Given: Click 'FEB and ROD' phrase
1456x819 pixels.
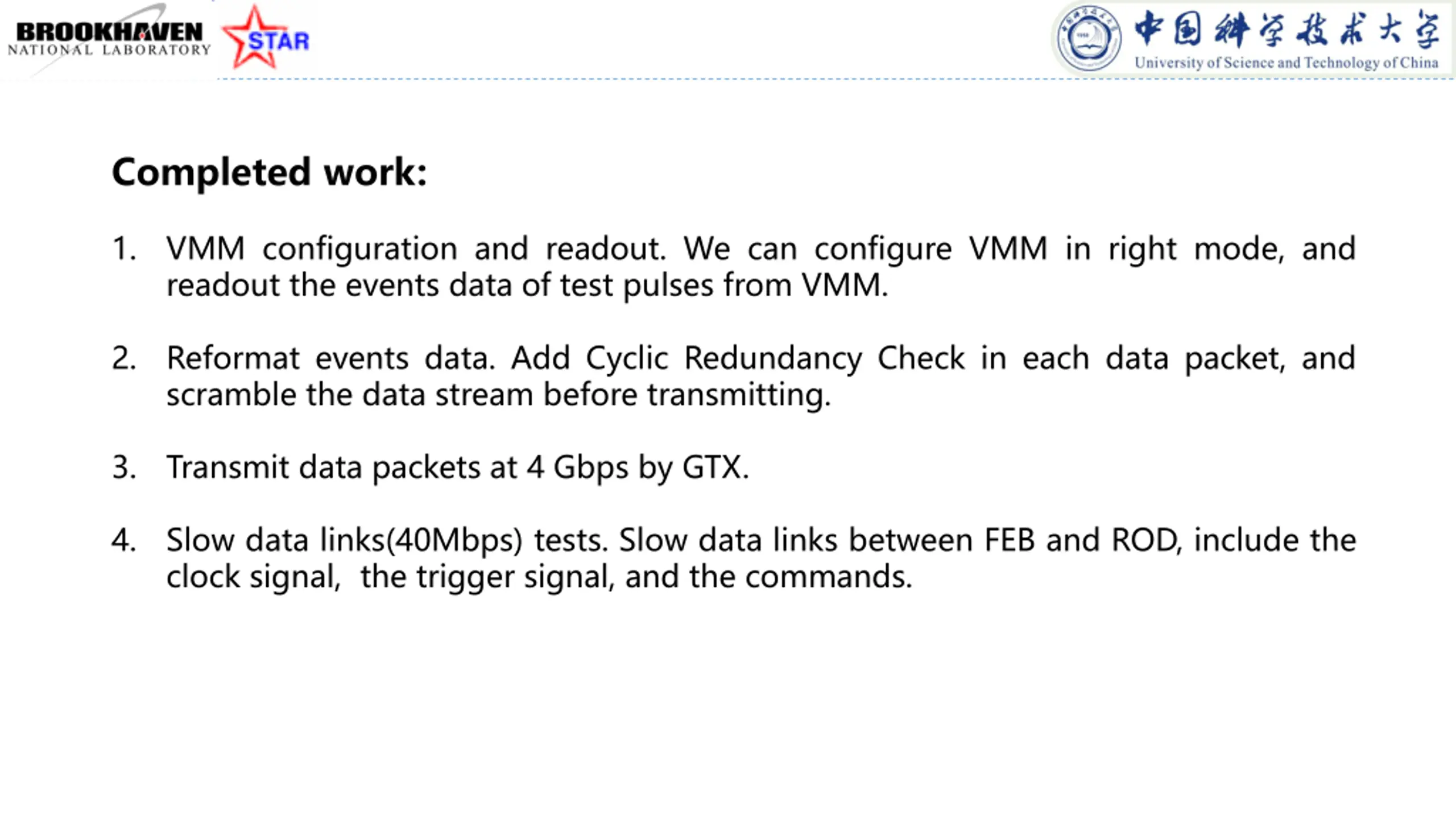Looking at the screenshot, I should click(x=1081, y=540).
